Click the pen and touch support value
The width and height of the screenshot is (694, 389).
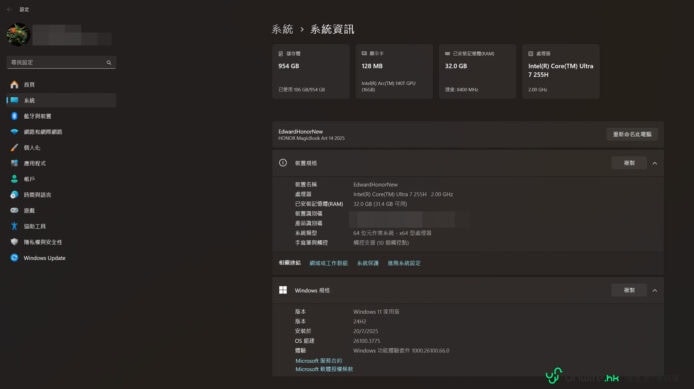(381, 243)
